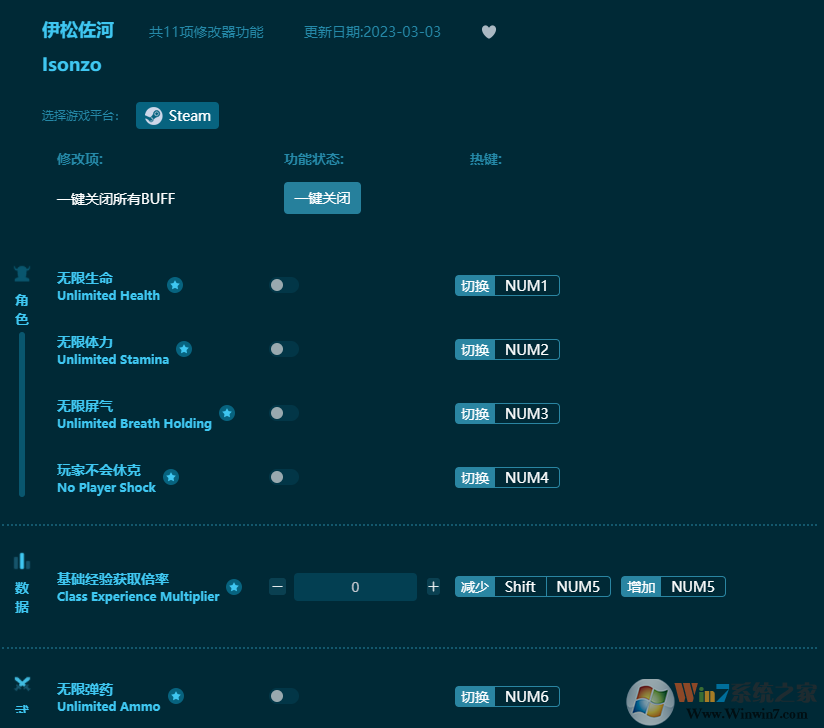Toggle the Unlimited Ammo switch
Screen dimensions: 824x728
tap(284, 696)
